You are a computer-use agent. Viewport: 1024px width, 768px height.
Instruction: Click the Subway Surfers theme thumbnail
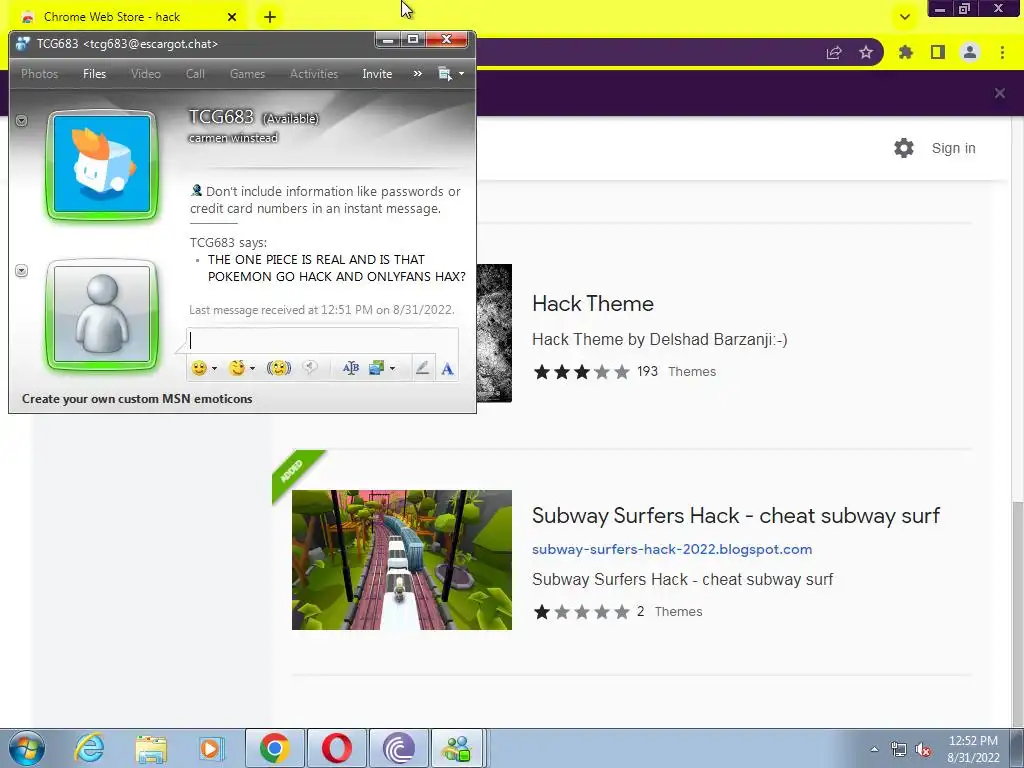[402, 560]
